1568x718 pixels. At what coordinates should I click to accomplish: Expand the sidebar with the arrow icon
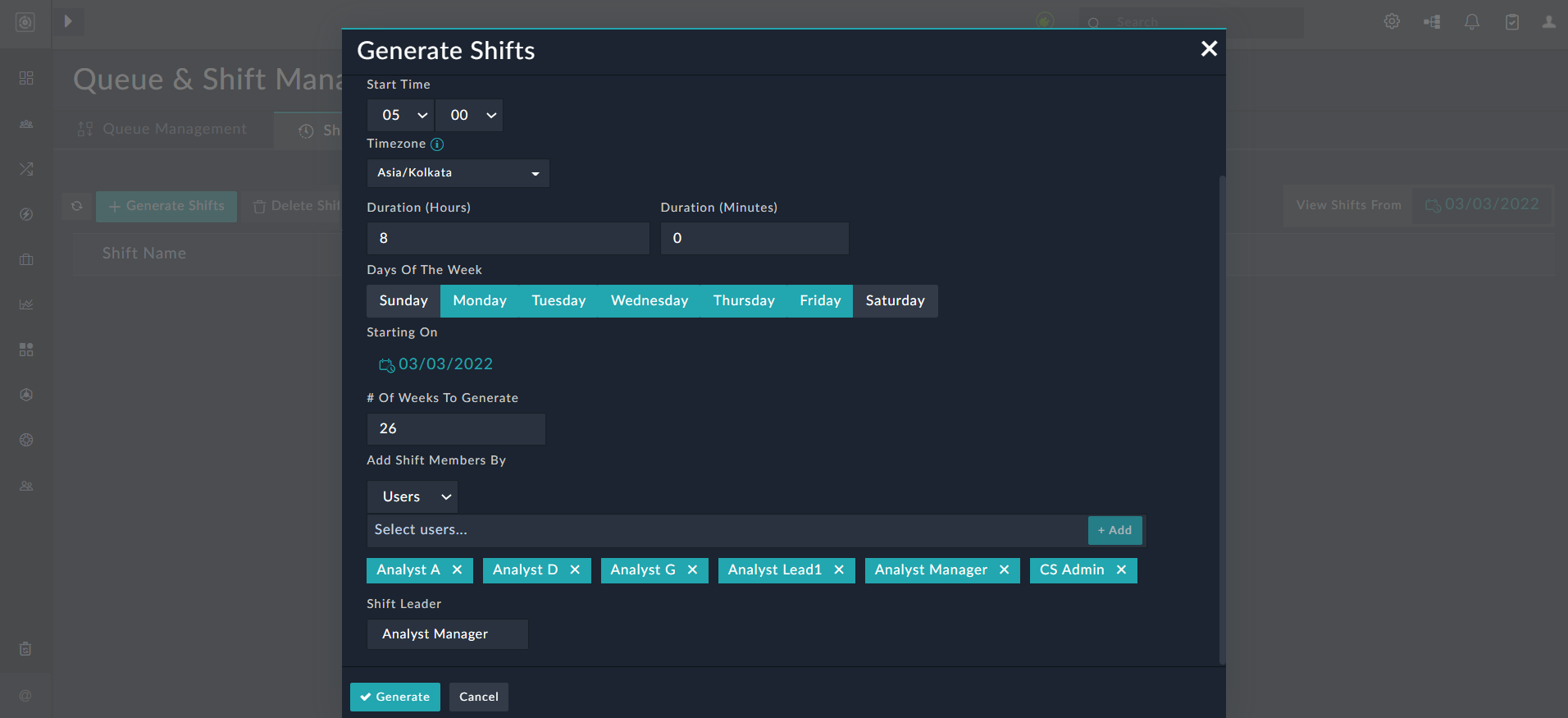click(x=69, y=21)
